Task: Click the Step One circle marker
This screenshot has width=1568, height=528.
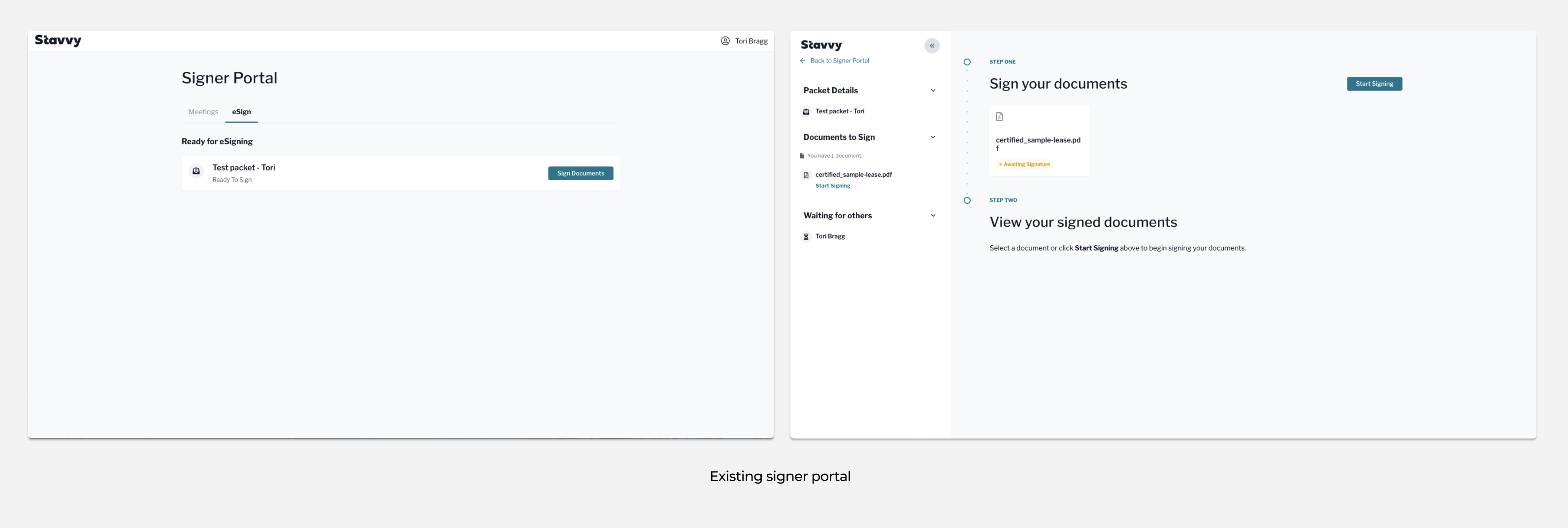Action: (967, 62)
